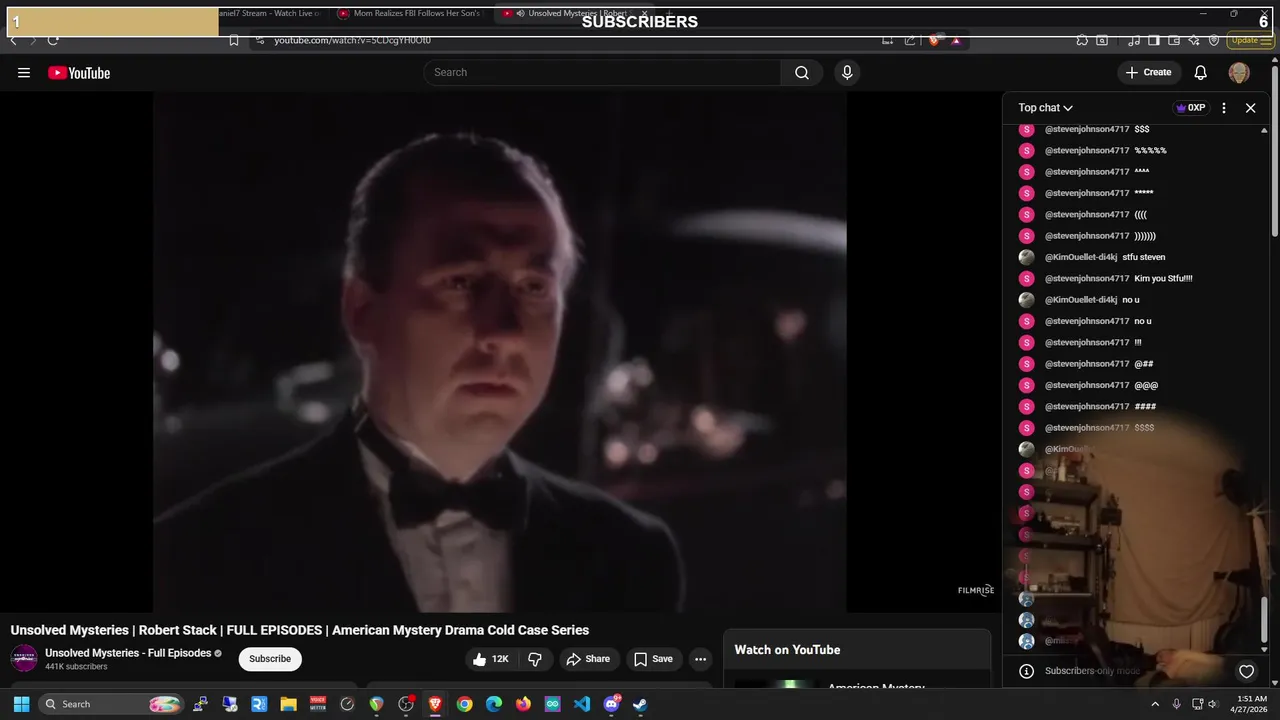Open Brave Rewards triangle icon

(956, 40)
